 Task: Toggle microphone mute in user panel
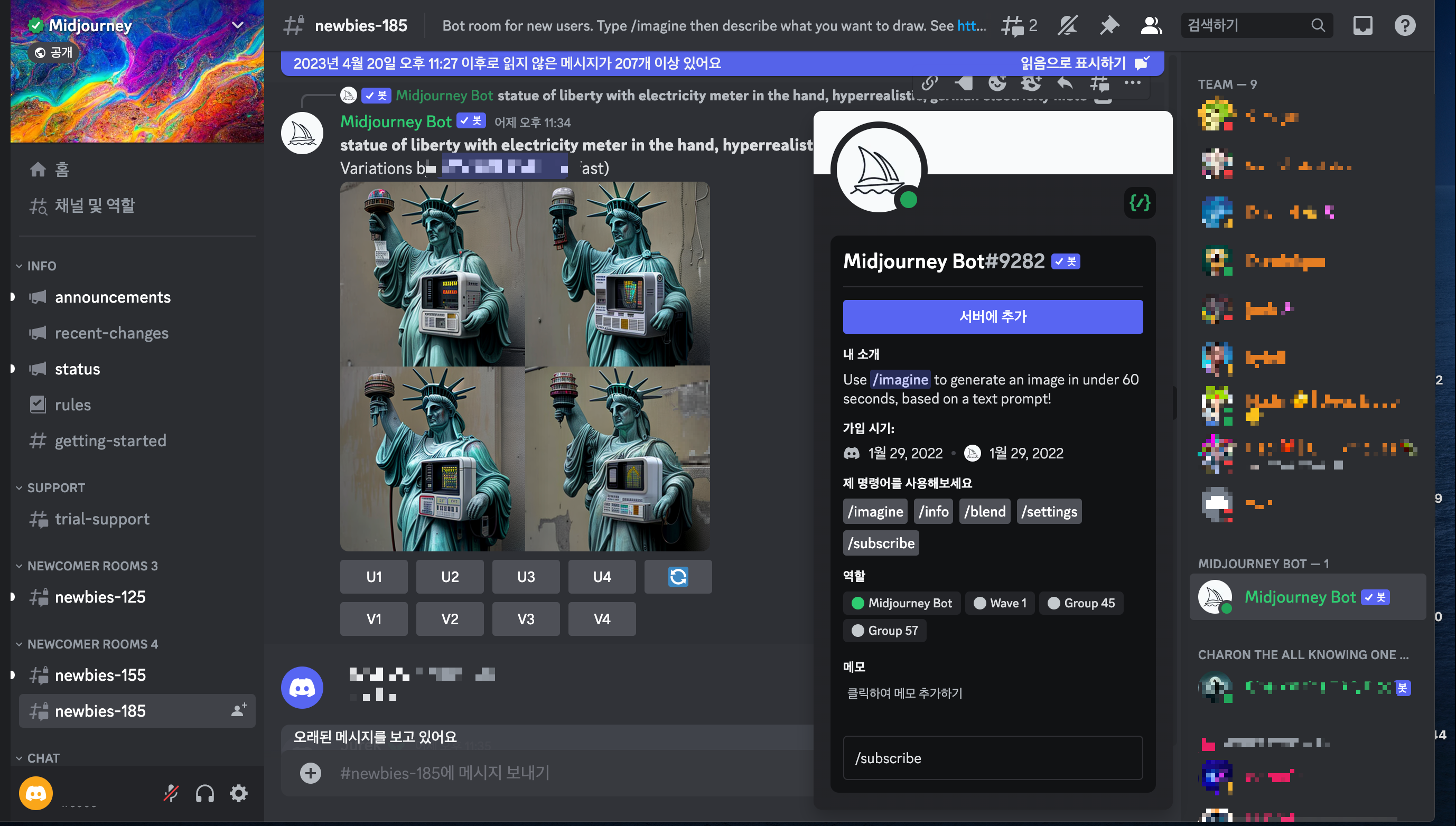pyautogui.click(x=171, y=793)
